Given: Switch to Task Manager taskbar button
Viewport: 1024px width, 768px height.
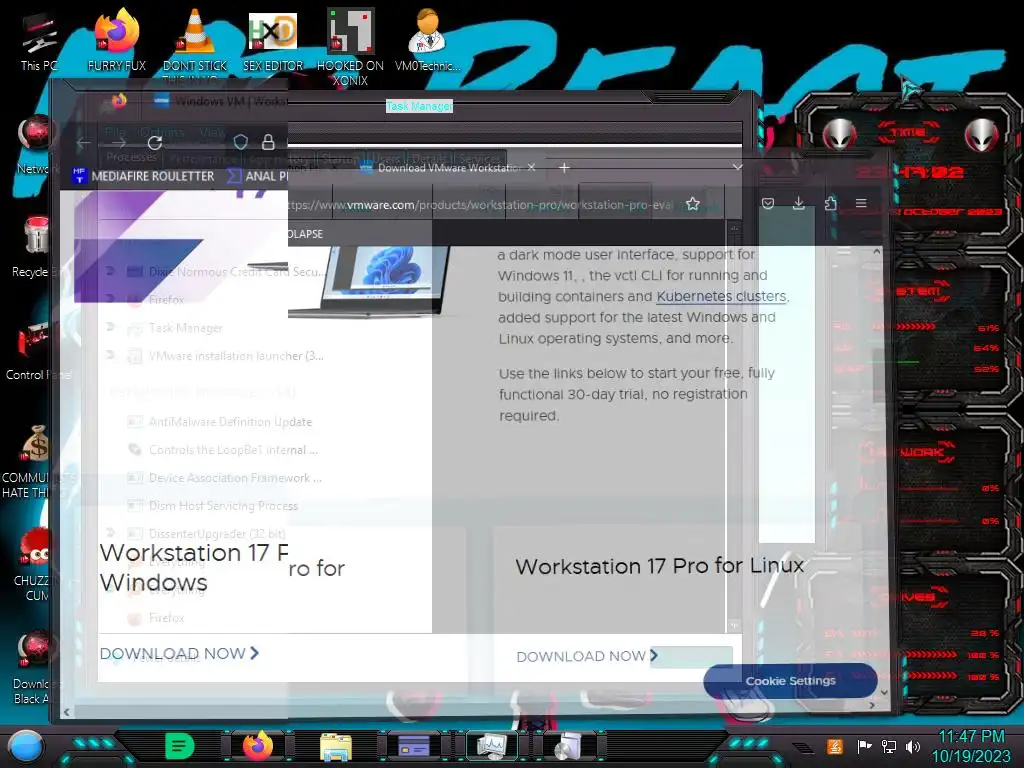Looking at the screenshot, I should coord(492,746).
